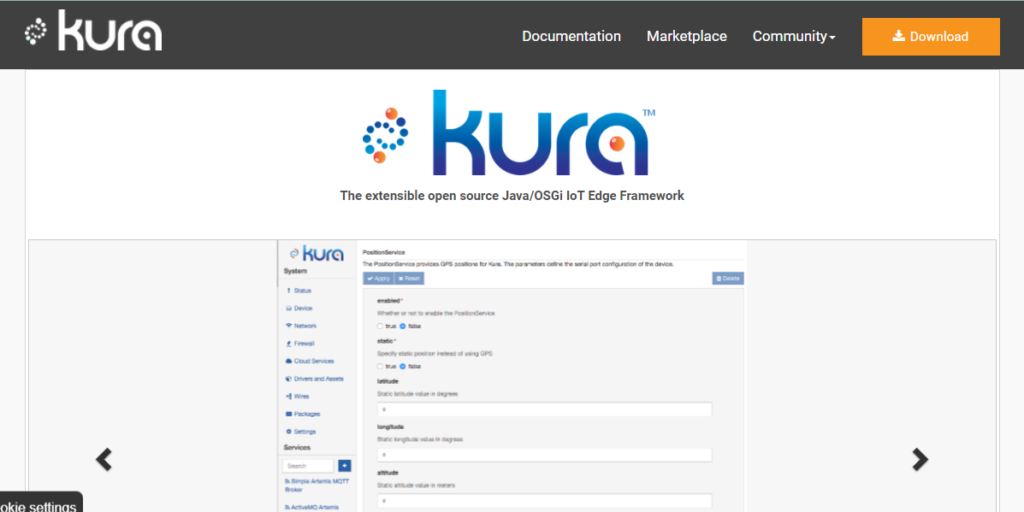Click the Apply button in the slide
Image resolution: width=1024 pixels, height=512 pixels.
click(379, 278)
